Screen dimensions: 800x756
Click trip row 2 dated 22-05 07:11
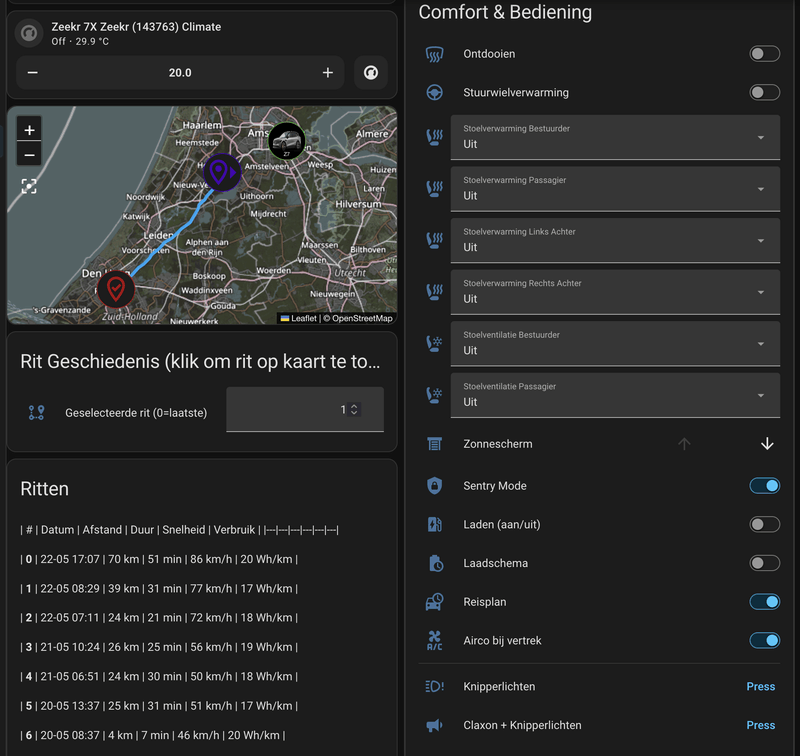point(159,618)
